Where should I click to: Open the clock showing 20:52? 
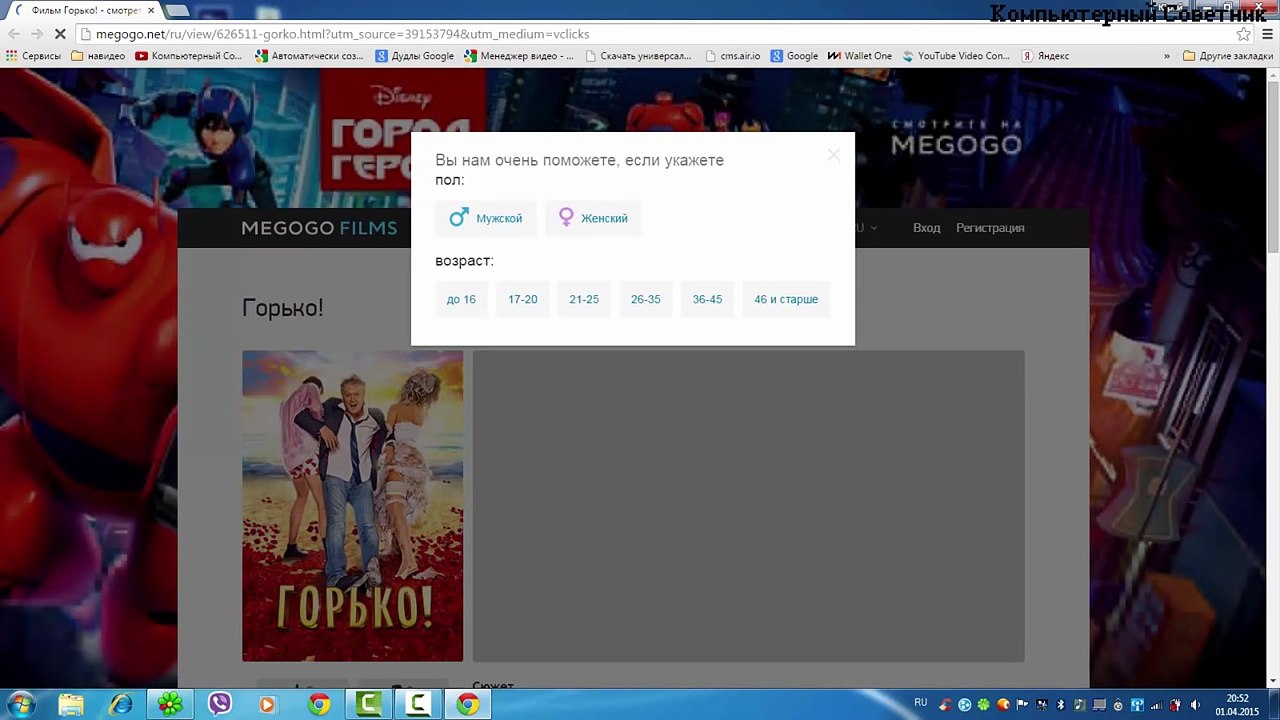click(1238, 705)
